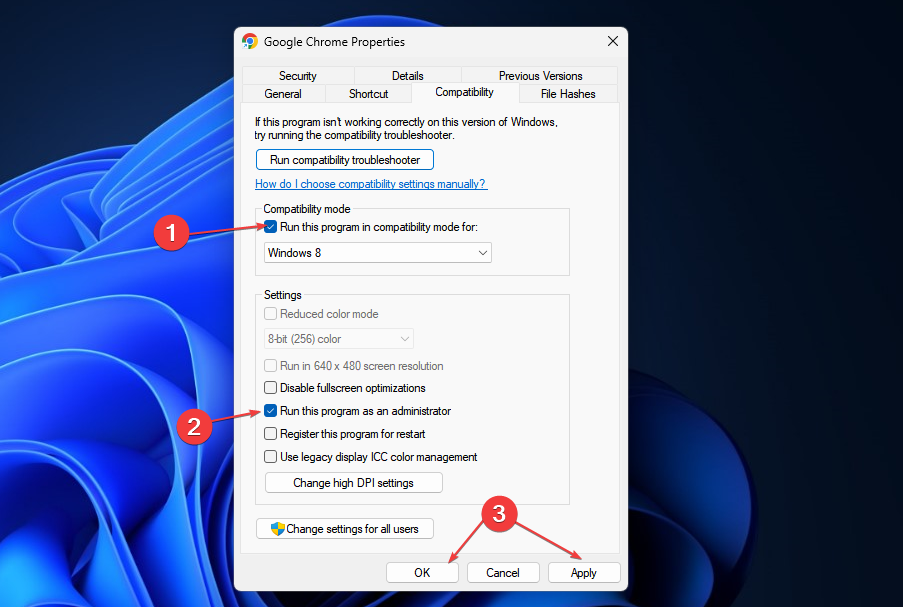903x607 pixels.
Task: Open the compatibility settings help link
Action: pyautogui.click(x=371, y=184)
